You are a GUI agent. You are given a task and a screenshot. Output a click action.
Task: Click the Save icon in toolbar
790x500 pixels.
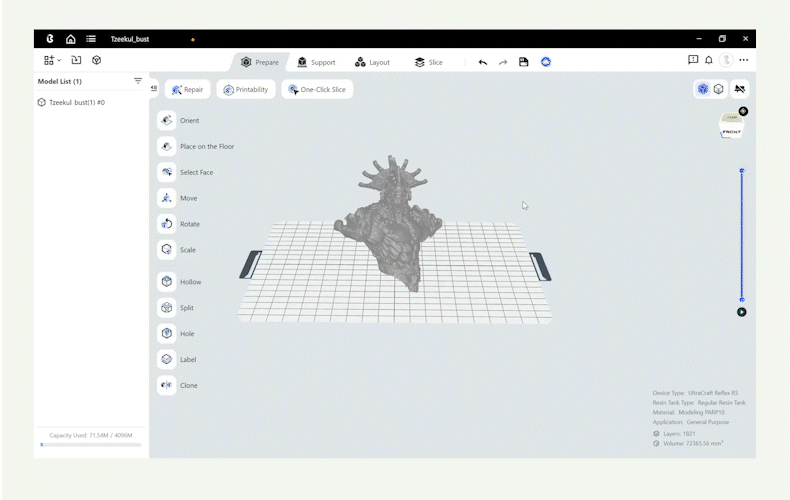pyautogui.click(x=523, y=62)
